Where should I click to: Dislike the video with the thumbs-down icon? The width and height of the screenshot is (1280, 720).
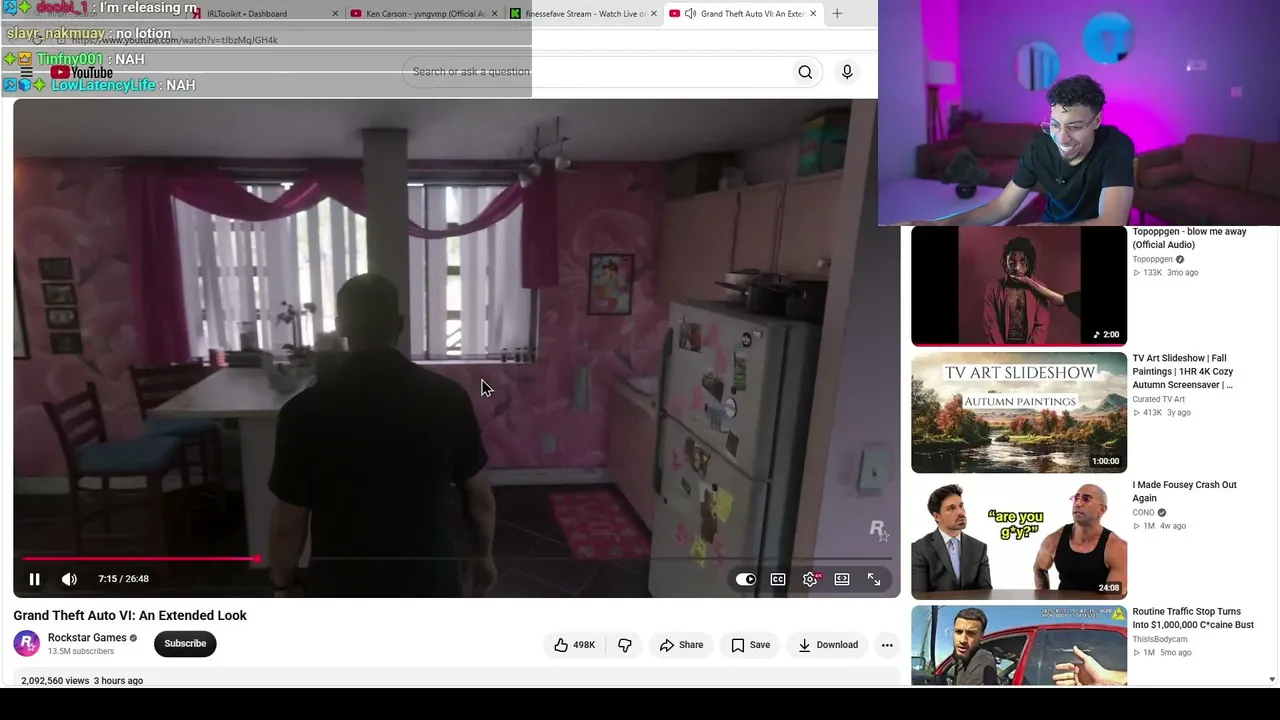click(625, 645)
